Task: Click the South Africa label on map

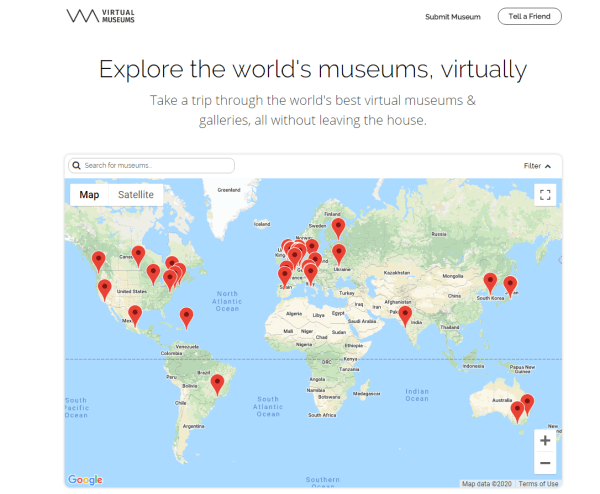Action: pyautogui.click(x=322, y=415)
